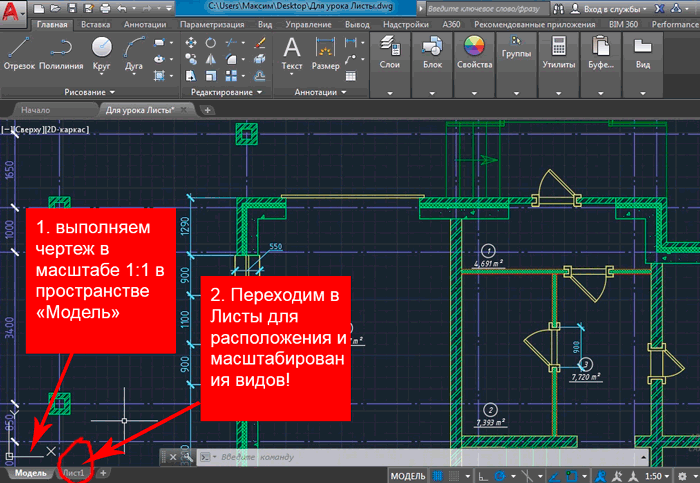Open the Утилиты panel dropdown
The width and height of the screenshot is (700, 483).
[x=558, y=93]
